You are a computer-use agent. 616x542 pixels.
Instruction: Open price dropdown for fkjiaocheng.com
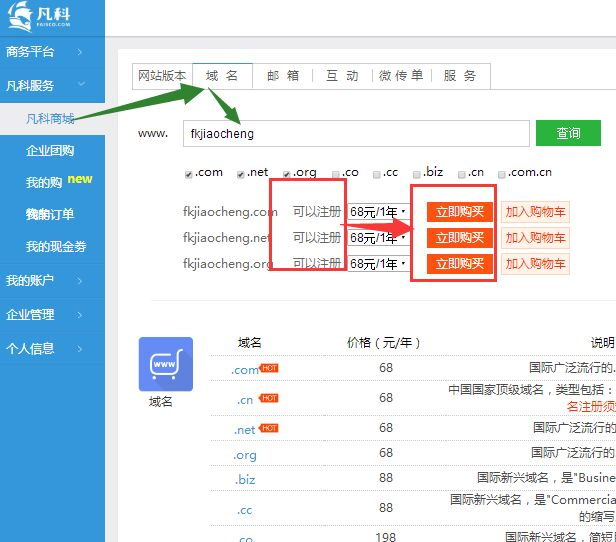(x=378, y=212)
